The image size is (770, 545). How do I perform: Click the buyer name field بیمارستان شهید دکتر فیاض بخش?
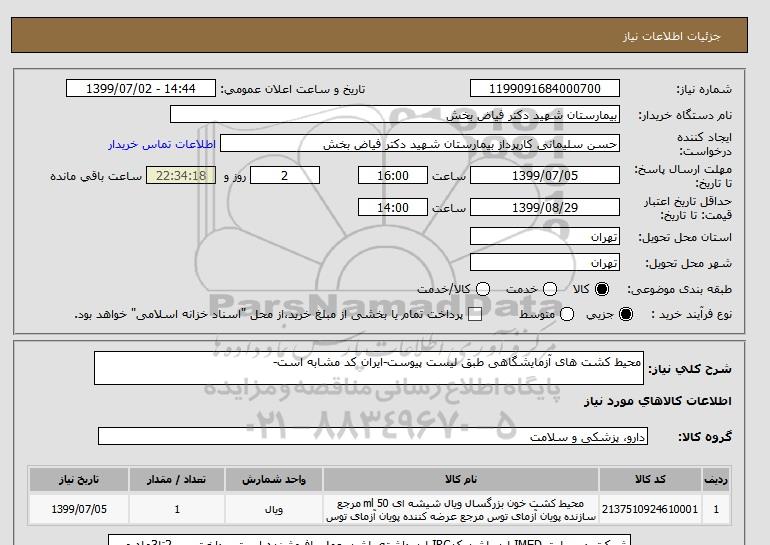pos(395,114)
